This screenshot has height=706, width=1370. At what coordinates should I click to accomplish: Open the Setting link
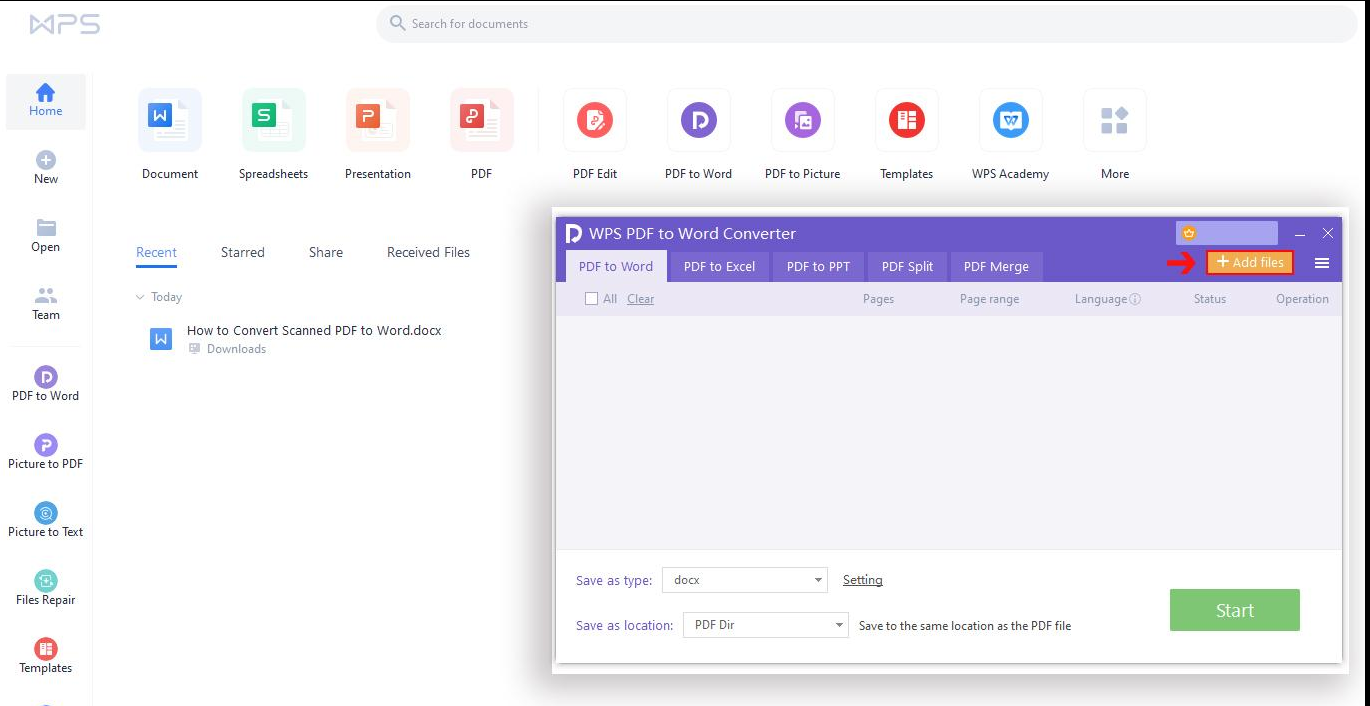[863, 580]
